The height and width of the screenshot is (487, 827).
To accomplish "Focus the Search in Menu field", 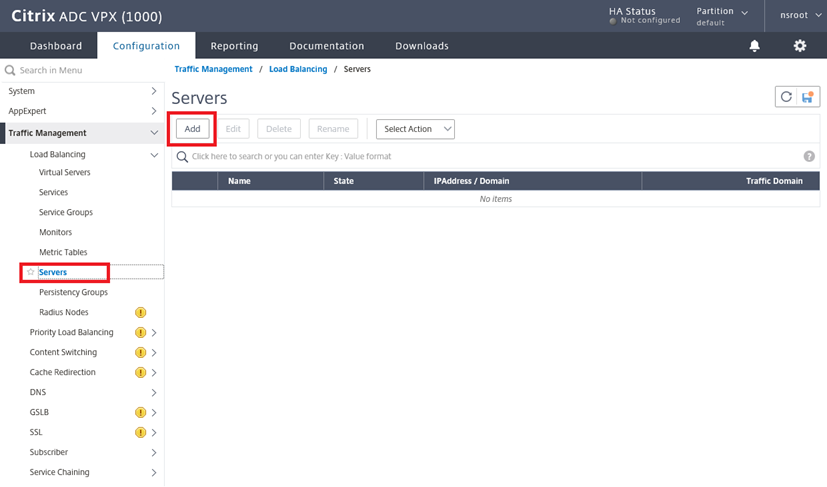I will 82,70.
